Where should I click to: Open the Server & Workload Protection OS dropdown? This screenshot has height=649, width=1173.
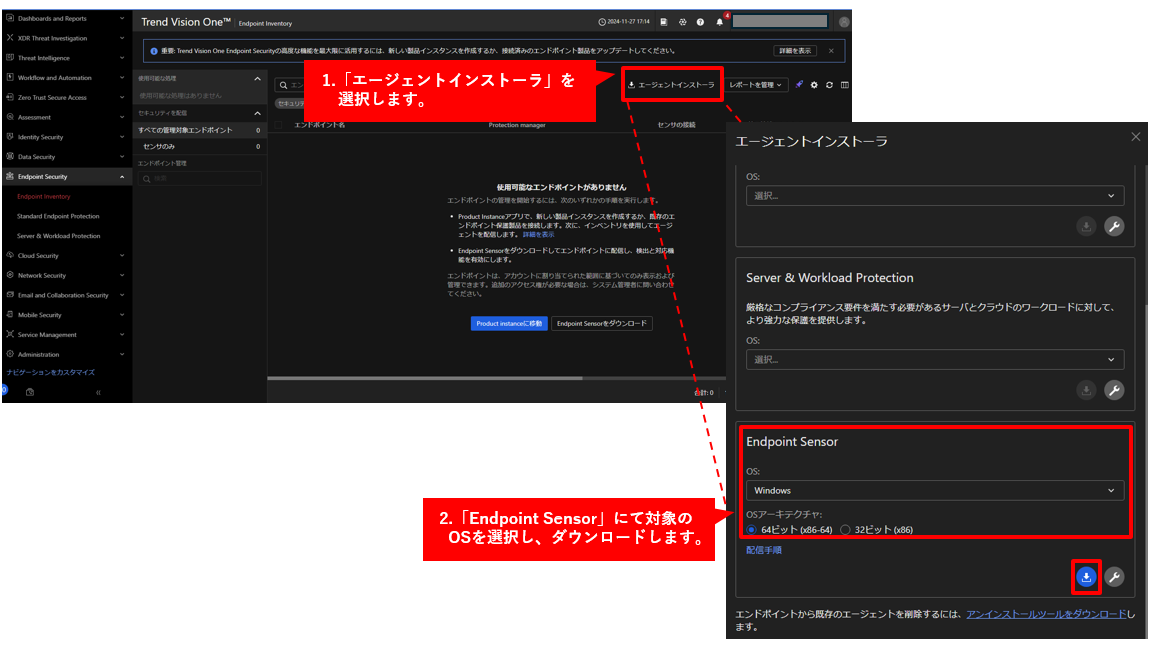(934, 359)
